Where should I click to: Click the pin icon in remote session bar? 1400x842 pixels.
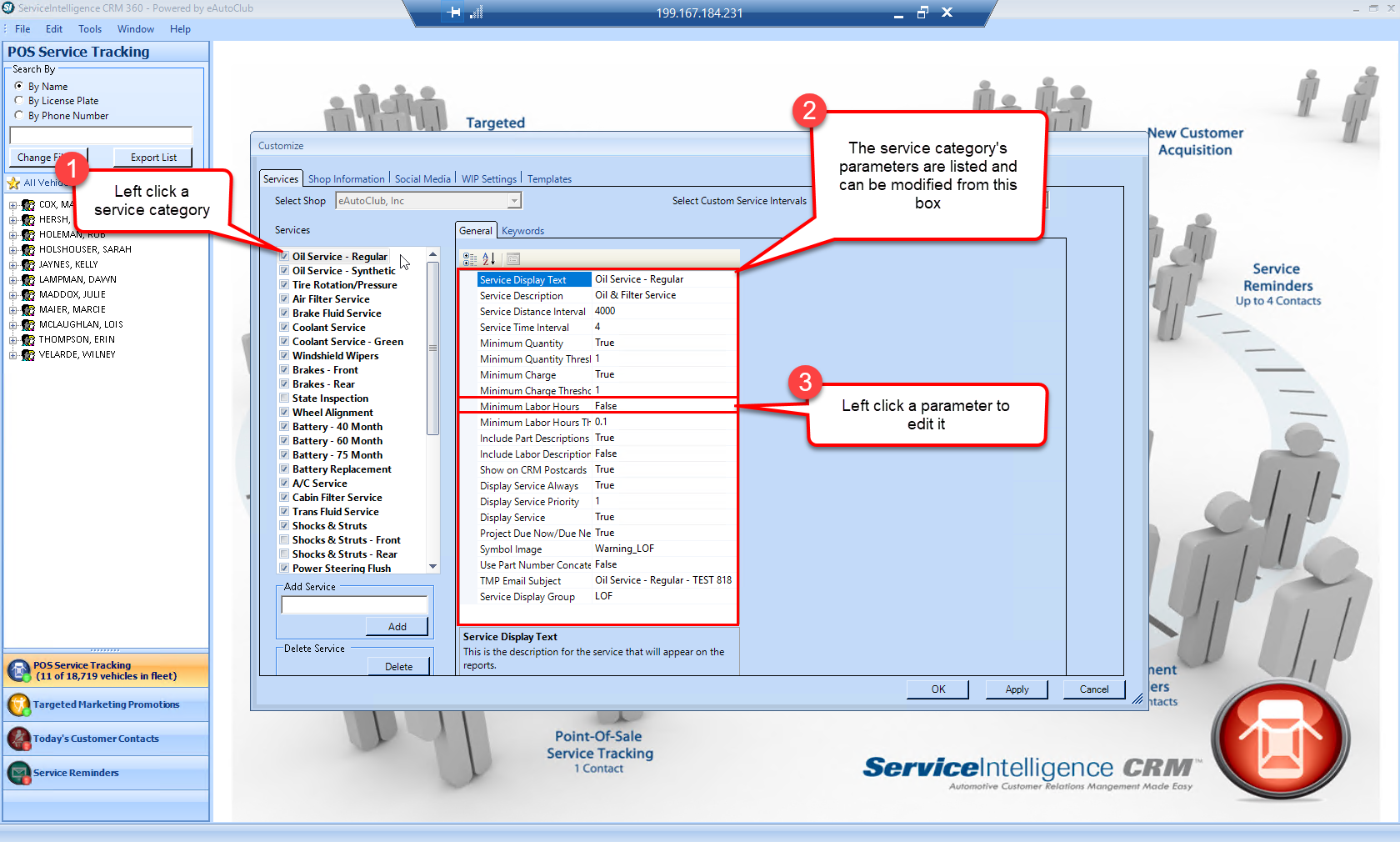[x=454, y=13]
